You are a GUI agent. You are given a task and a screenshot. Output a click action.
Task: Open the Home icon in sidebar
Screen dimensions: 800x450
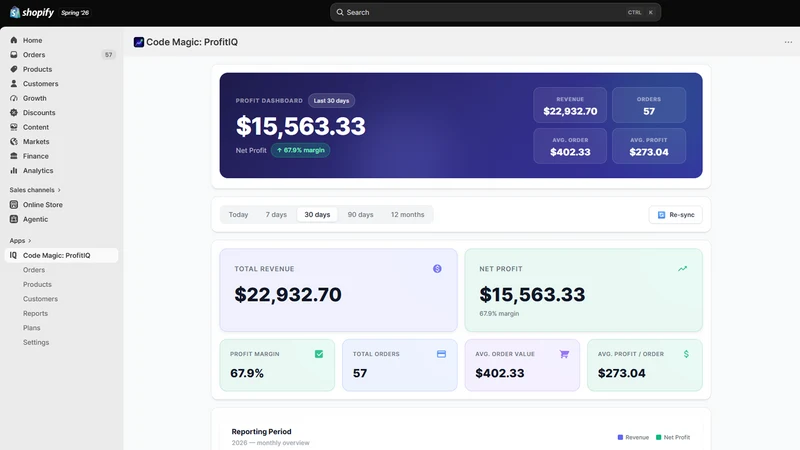[x=14, y=40]
